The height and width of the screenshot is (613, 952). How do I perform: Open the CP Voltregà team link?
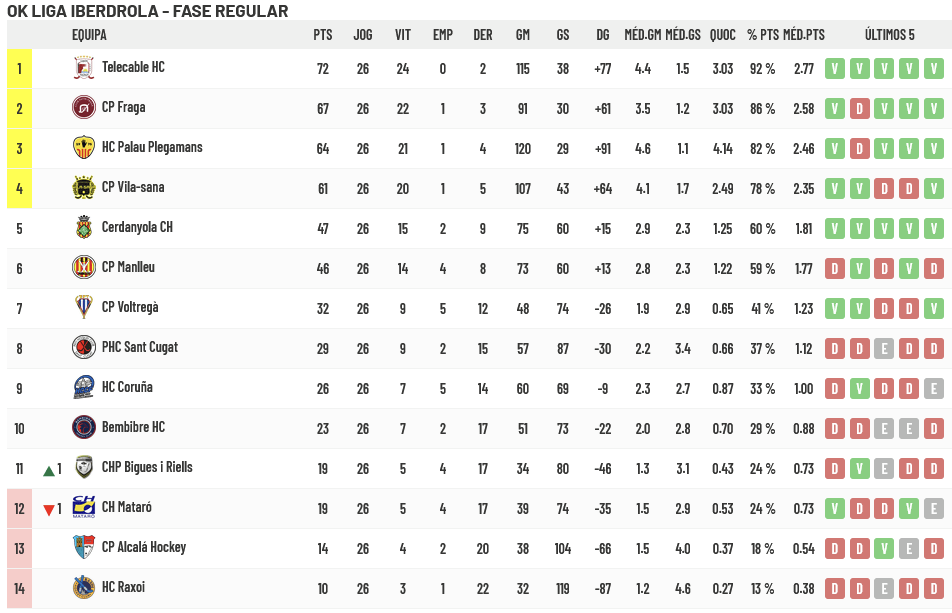(130, 307)
